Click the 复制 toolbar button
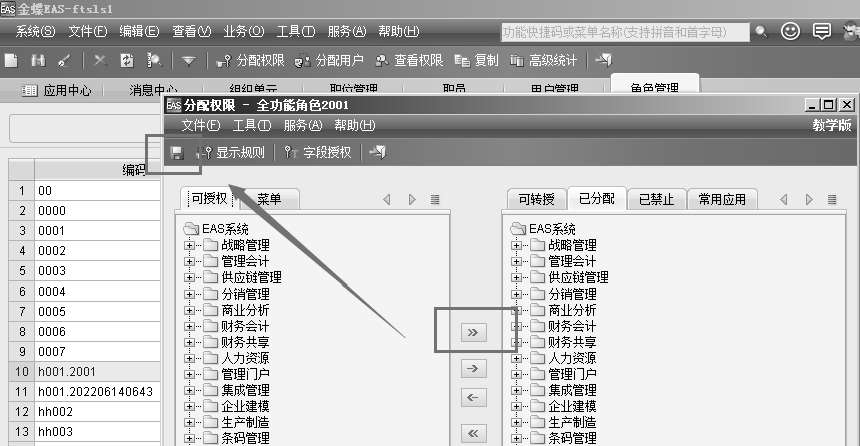This screenshot has height=446, width=860. pos(477,60)
